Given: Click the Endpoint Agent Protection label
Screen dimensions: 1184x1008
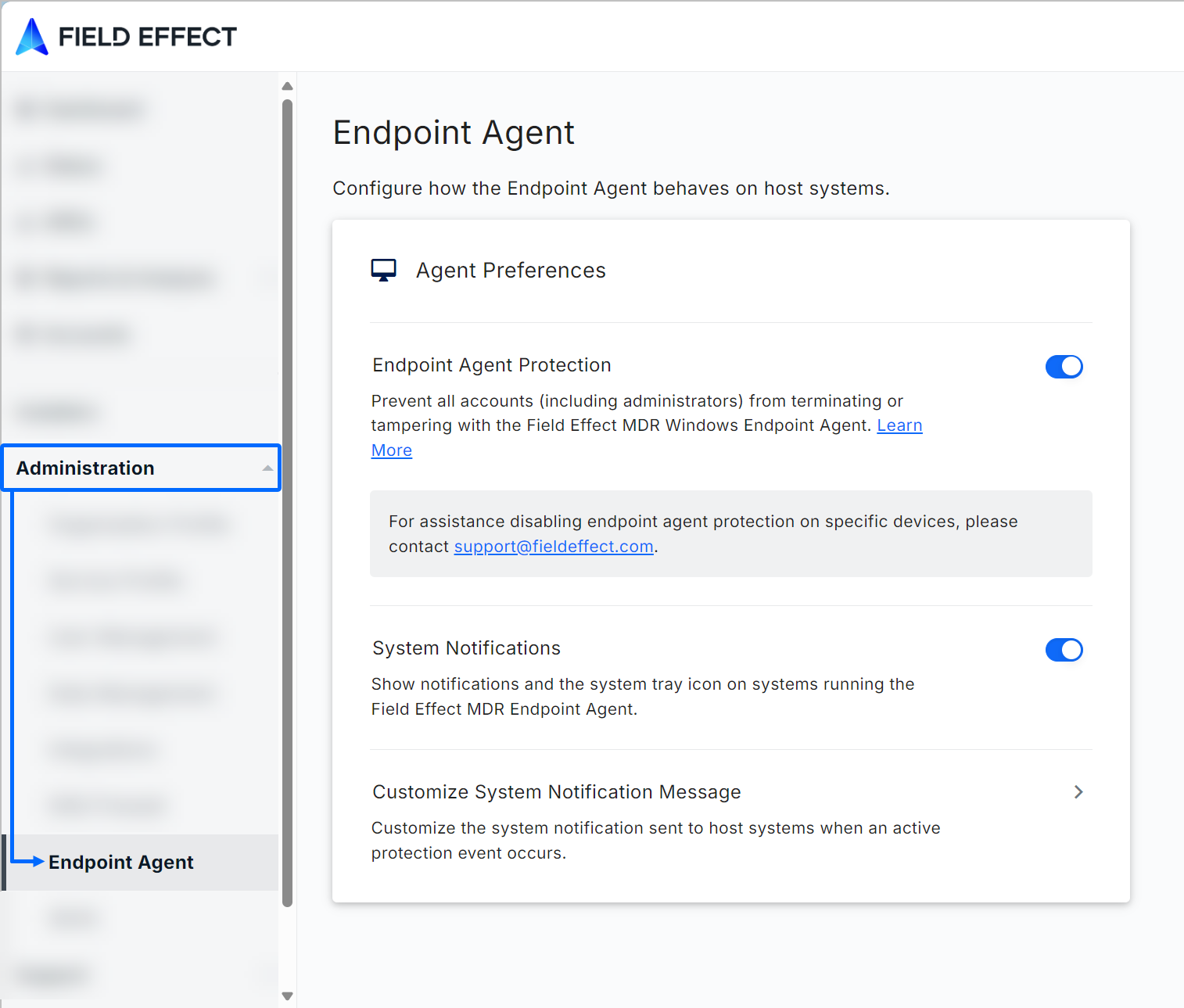Looking at the screenshot, I should pyautogui.click(x=492, y=365).
